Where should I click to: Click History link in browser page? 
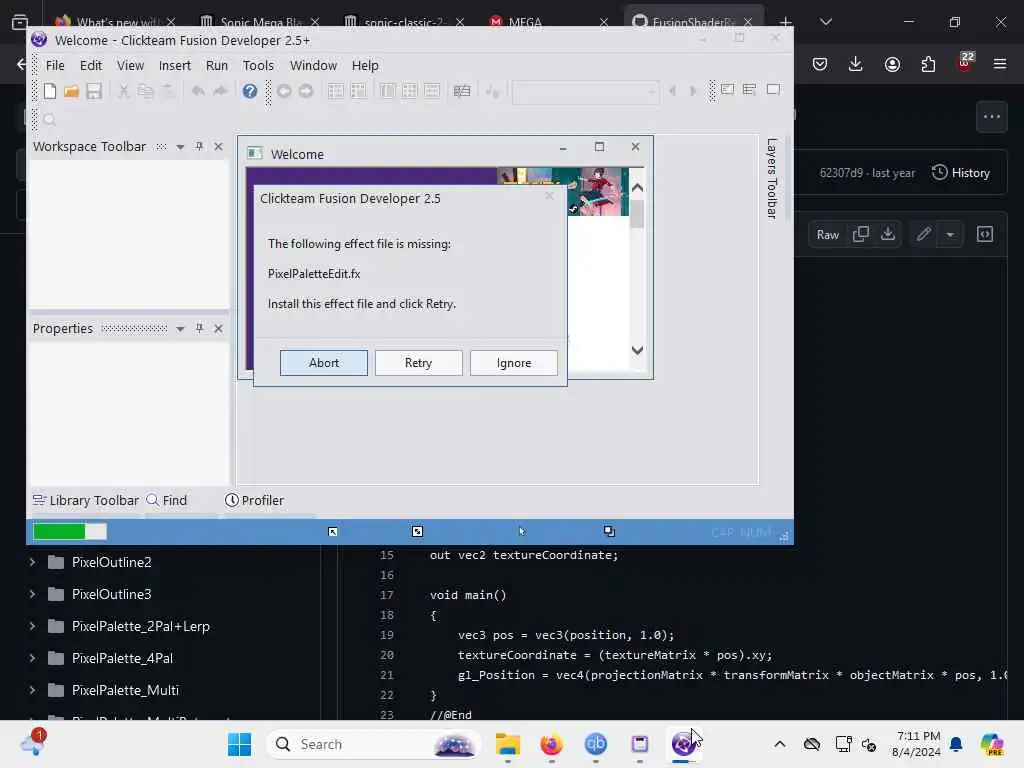tap(961, 172)
